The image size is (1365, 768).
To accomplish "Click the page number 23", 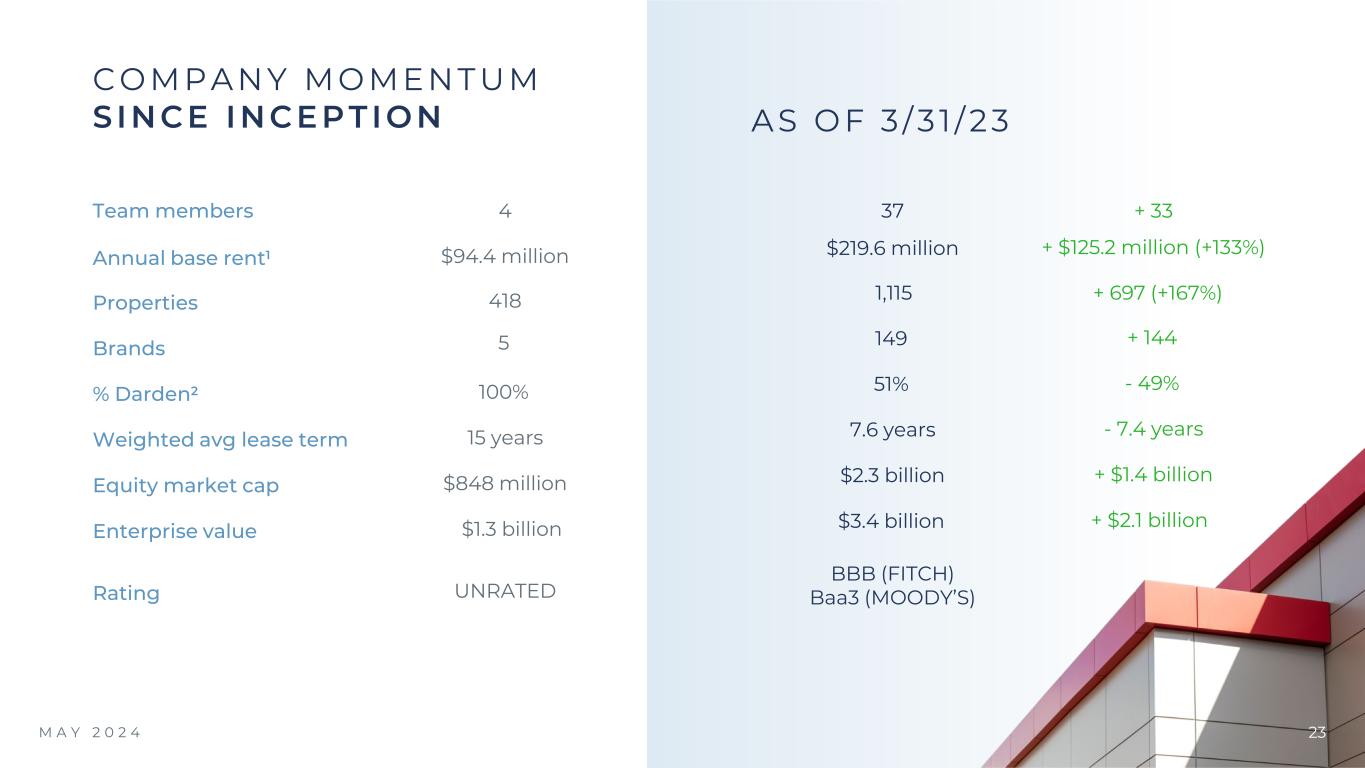I will [1317, 733].
